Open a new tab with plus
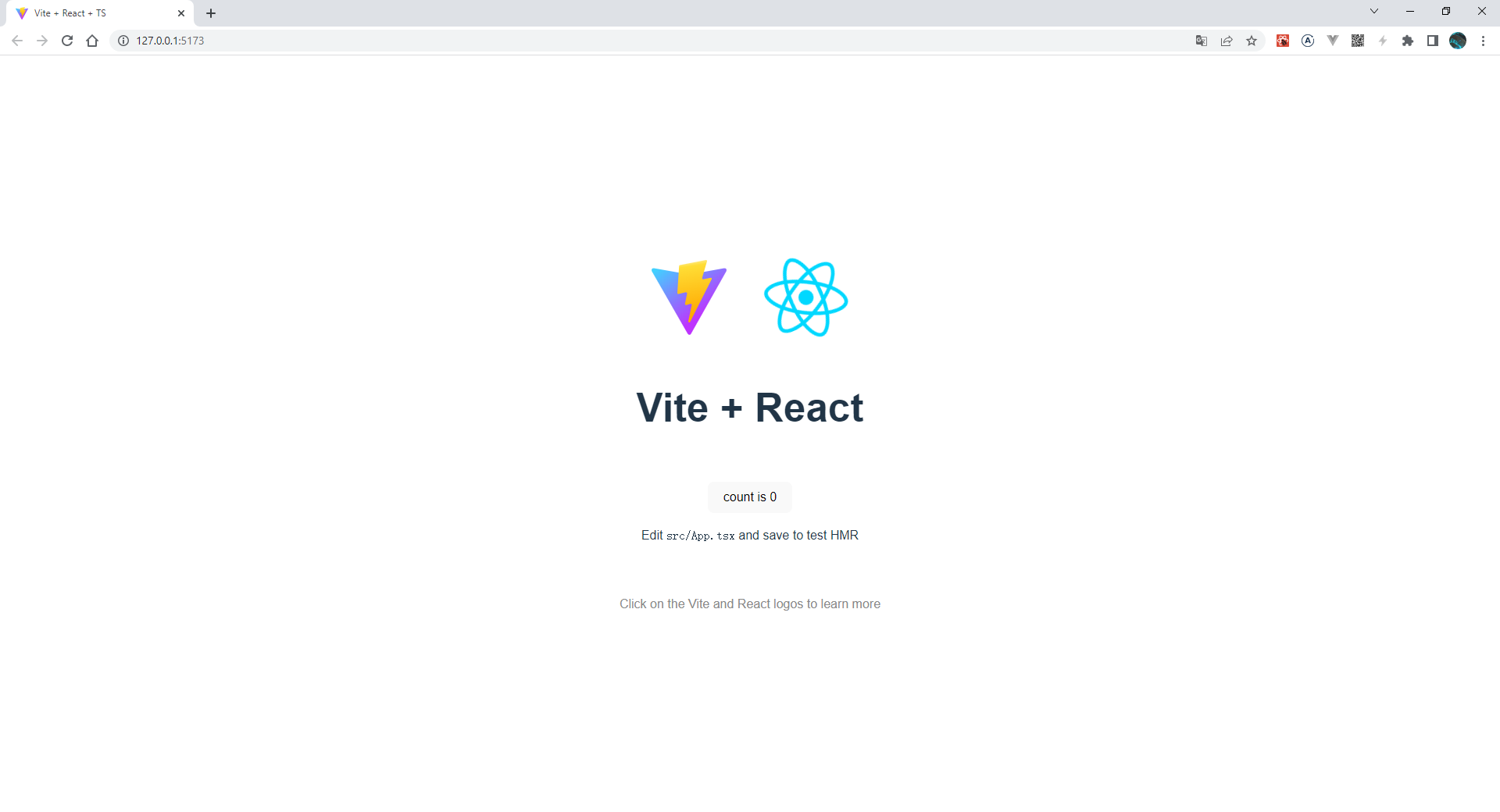The image size is (1500, 812). pos(211,13)
